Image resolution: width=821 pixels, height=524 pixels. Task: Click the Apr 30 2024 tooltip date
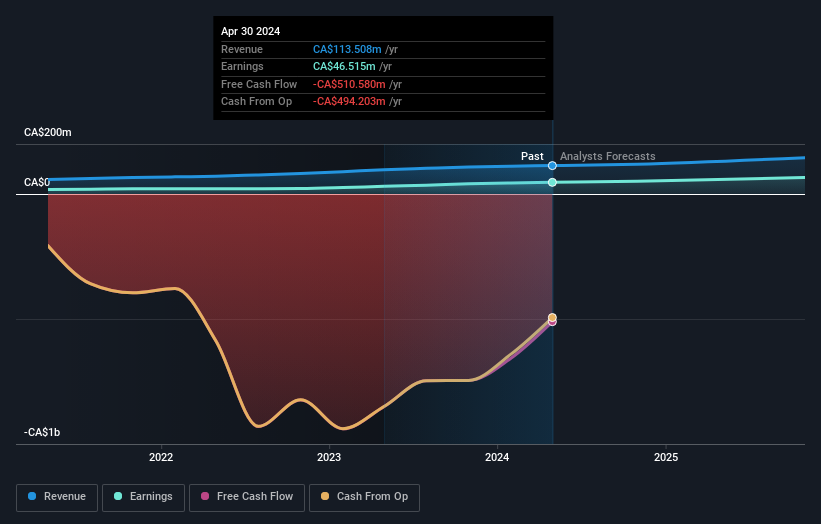[x=250, y=31]
